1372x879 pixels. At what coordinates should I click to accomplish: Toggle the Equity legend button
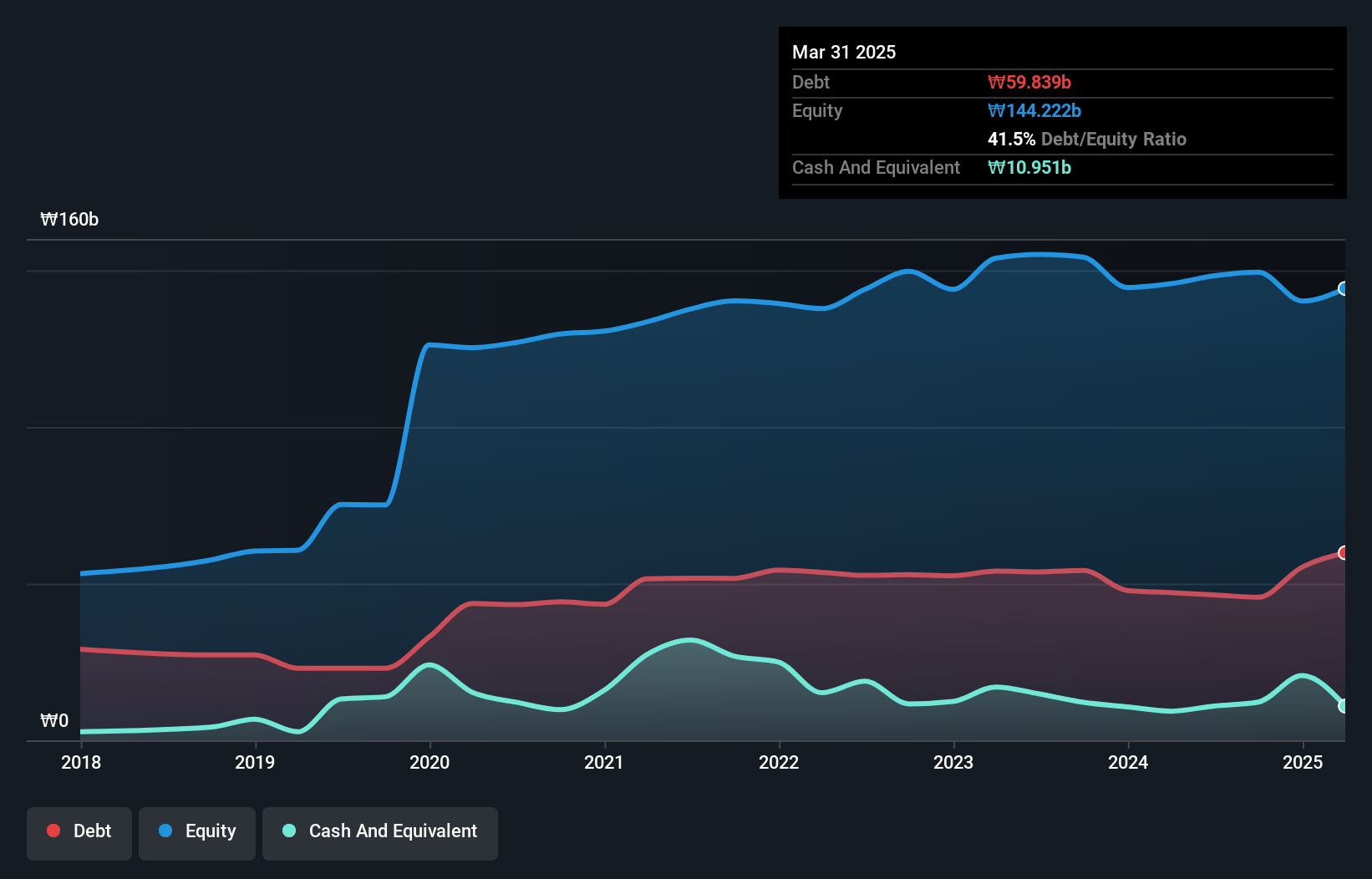tap(197, 833)
